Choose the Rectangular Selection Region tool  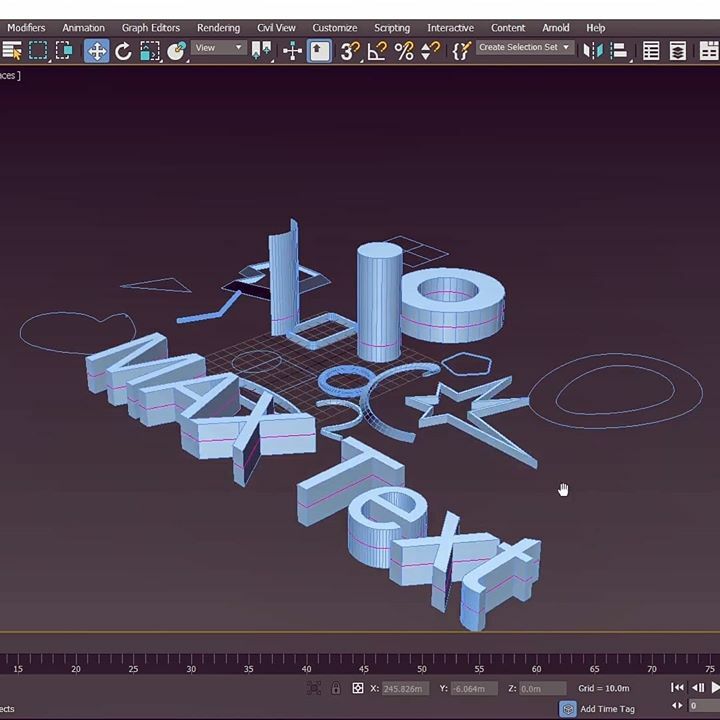point(38,51)
